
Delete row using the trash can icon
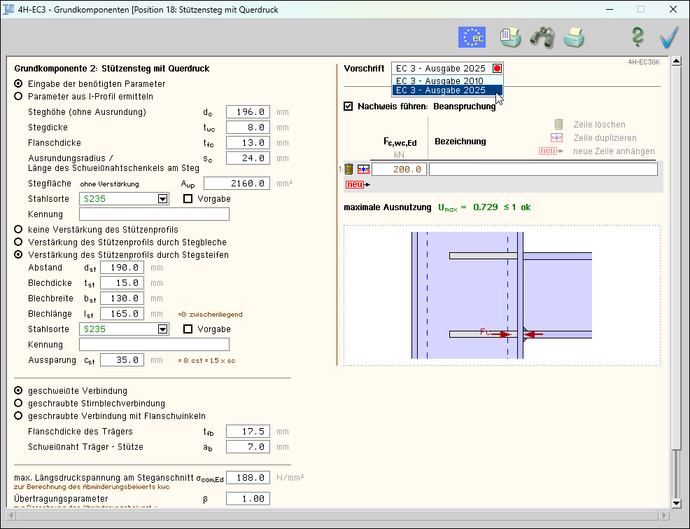tap(349, 169)
